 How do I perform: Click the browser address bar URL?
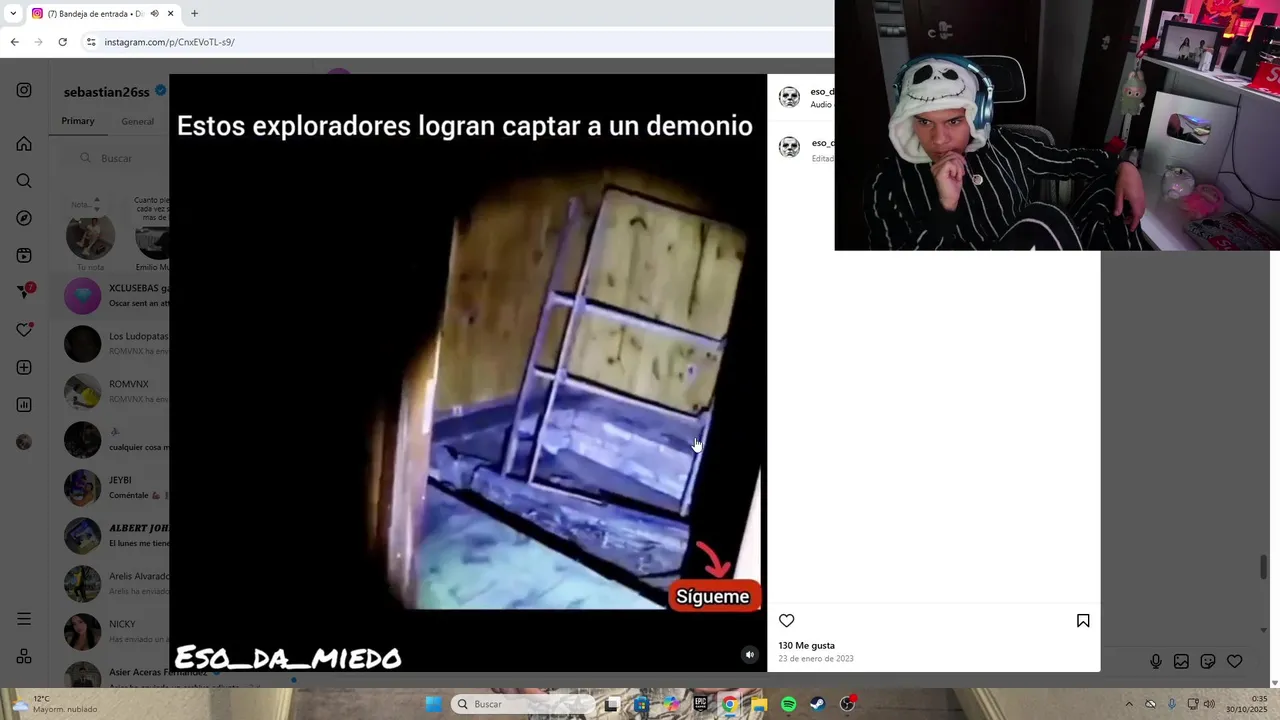169,42
